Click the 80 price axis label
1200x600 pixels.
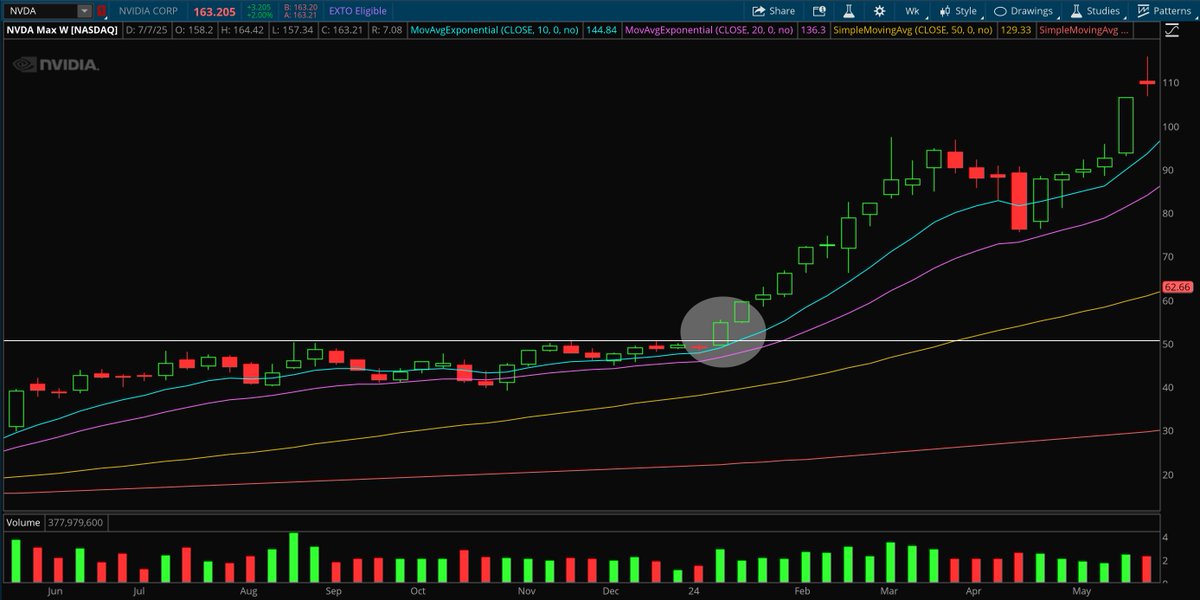(x=1168, y=214)
